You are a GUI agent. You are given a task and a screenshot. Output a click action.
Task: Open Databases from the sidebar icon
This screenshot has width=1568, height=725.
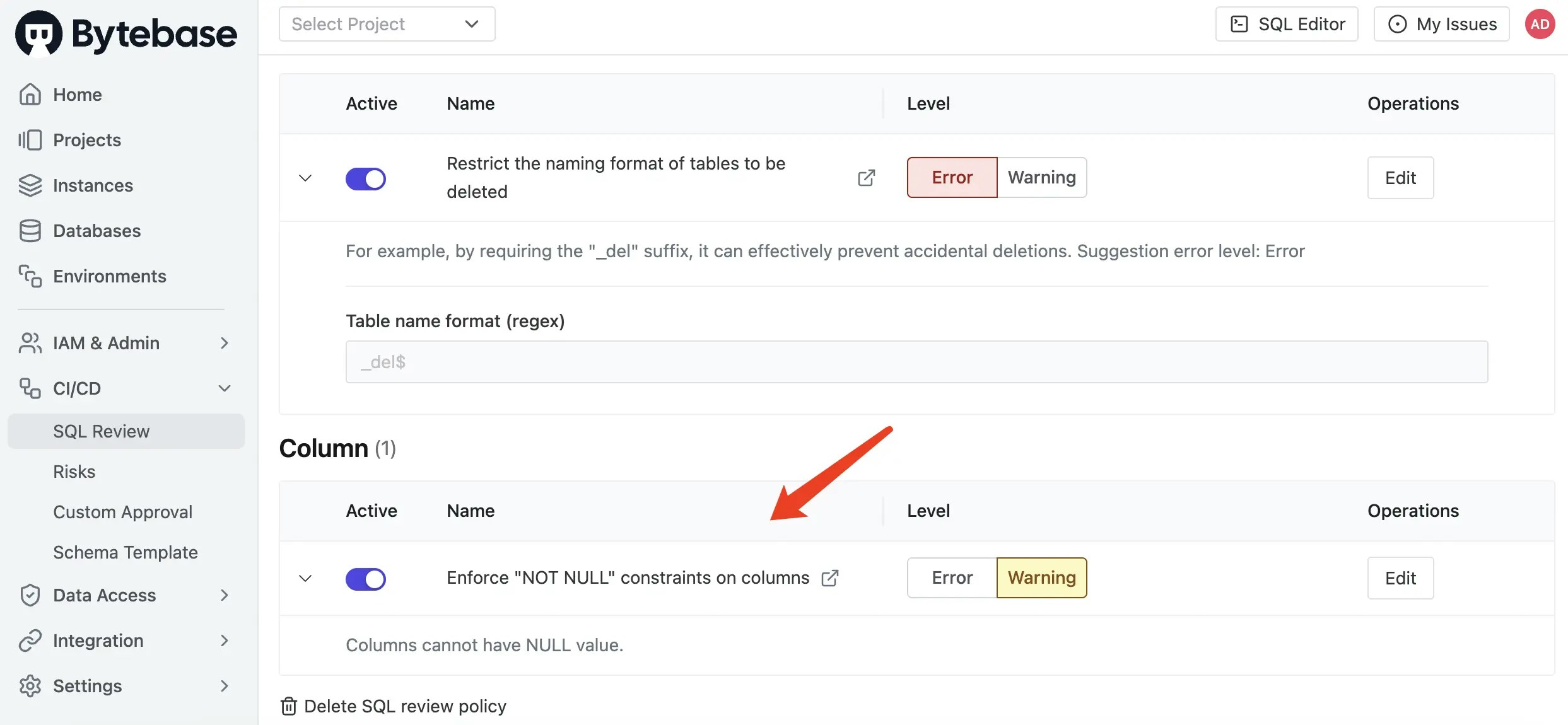click(x=30, y=230)
